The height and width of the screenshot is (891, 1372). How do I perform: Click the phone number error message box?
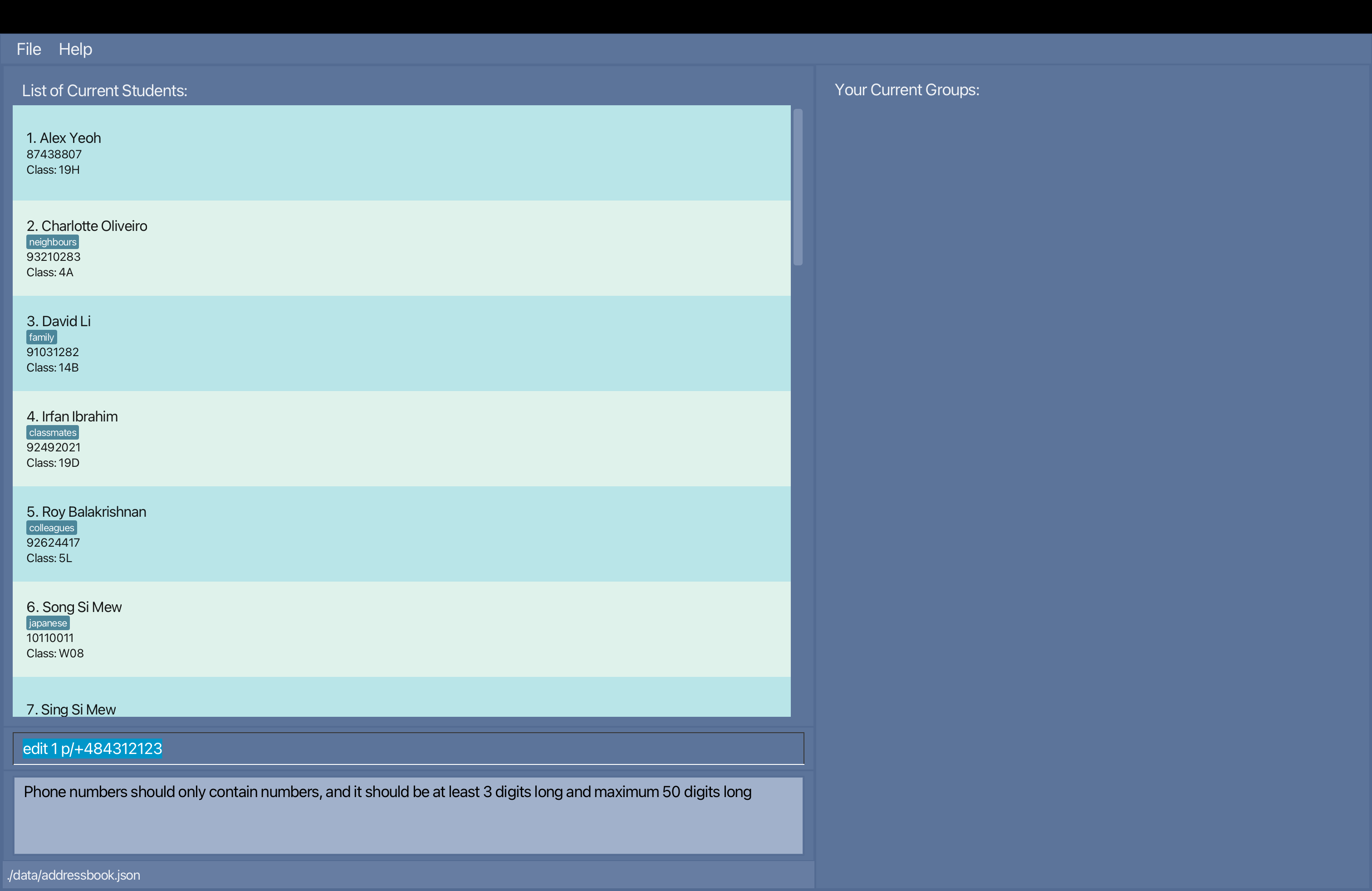(408, 815)
